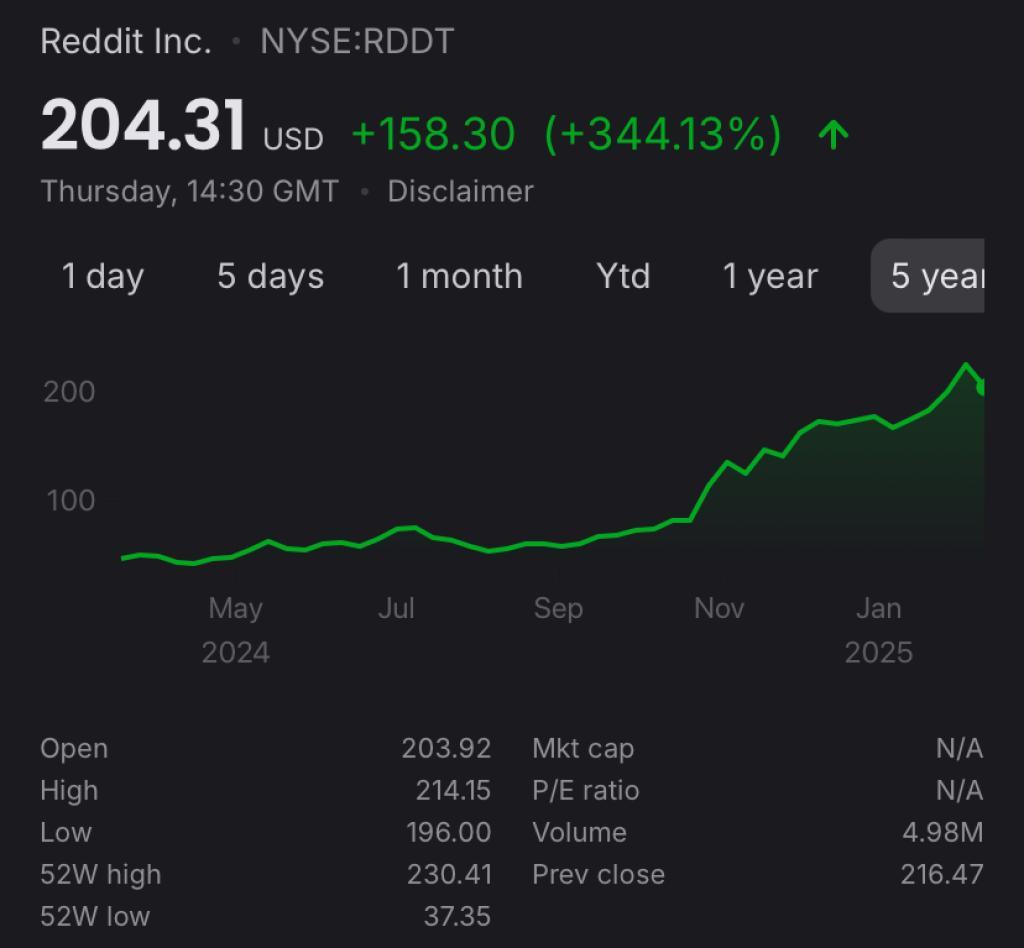Click the Open label in stats
Viewport: 1024px width, 948px height.
click(74, 748)
